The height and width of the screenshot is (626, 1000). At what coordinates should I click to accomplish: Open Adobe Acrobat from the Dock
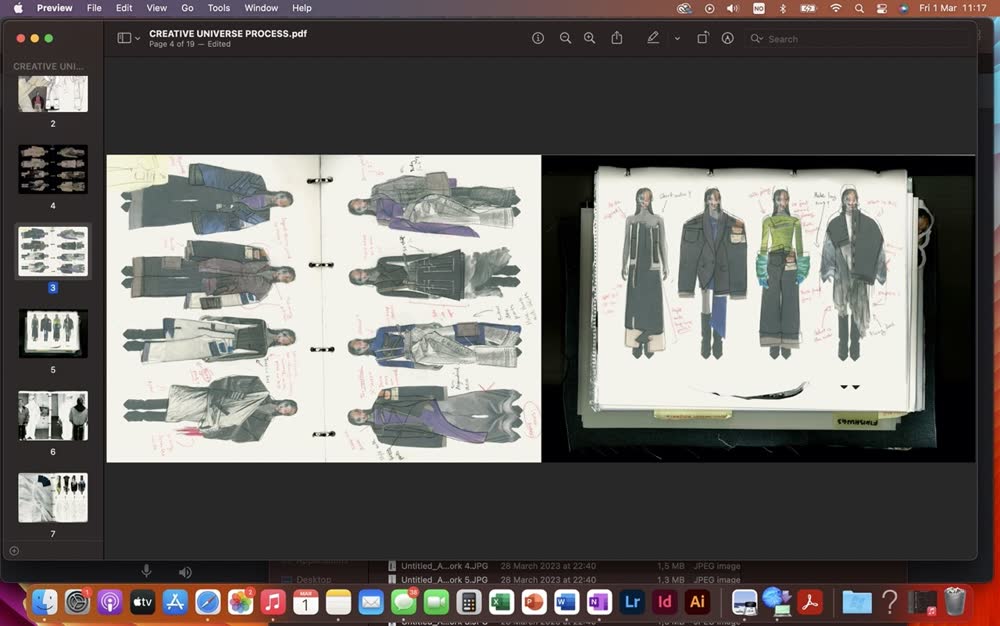(810, 602)
